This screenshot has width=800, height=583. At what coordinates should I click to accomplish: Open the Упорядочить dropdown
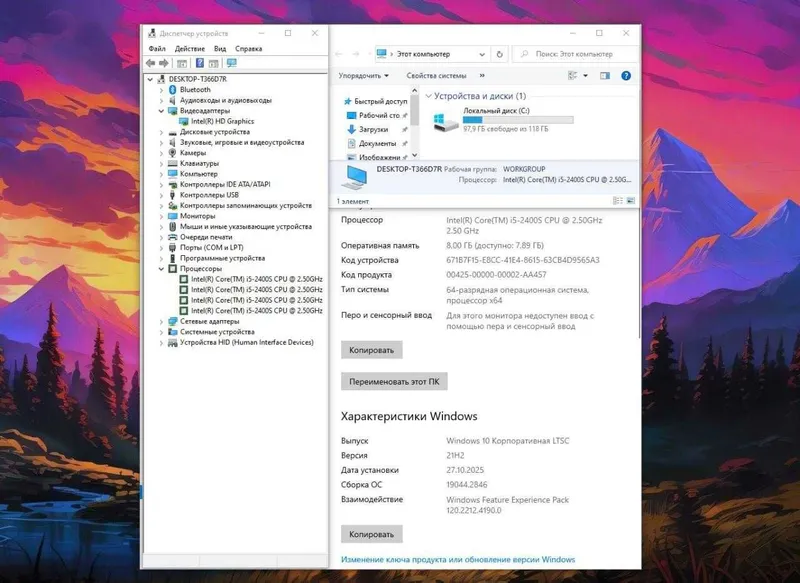tap(364, 76)
